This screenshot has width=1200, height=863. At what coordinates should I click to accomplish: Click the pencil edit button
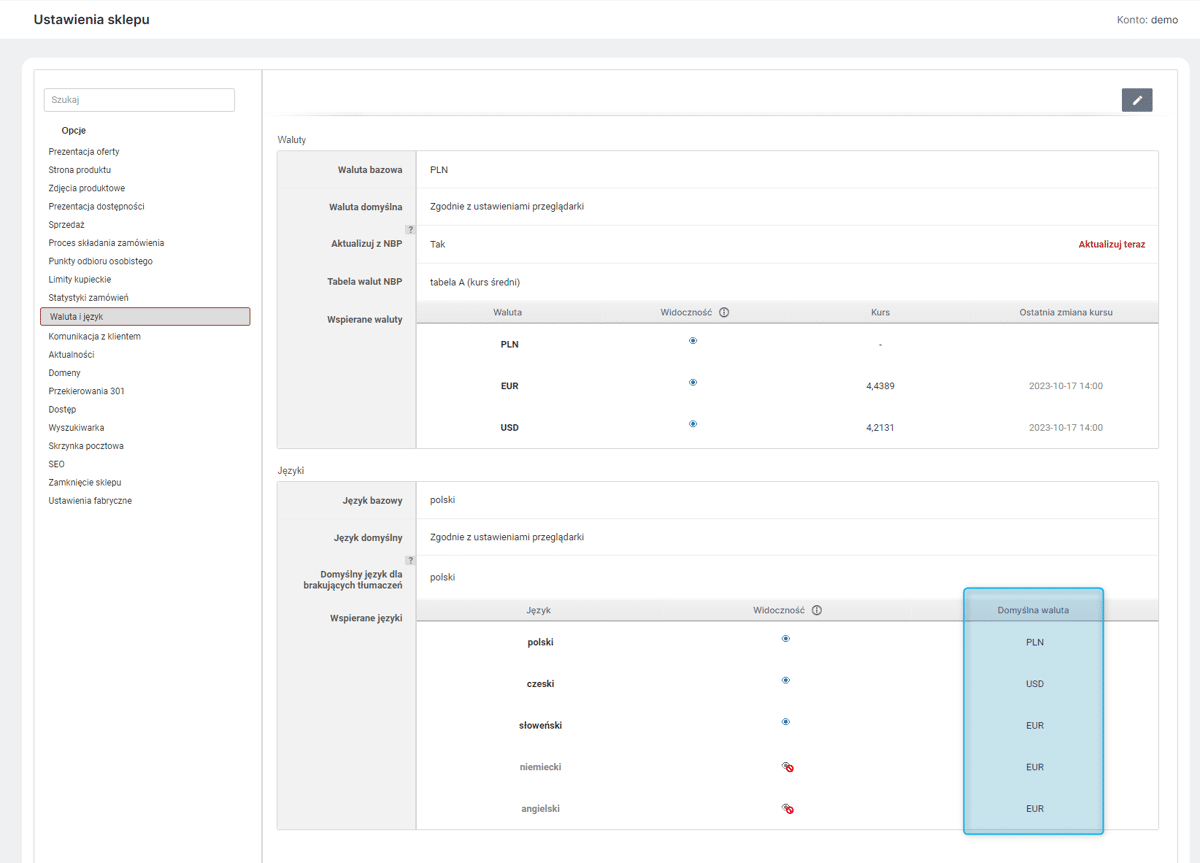pyautogui.click(x=1137, y=100)
